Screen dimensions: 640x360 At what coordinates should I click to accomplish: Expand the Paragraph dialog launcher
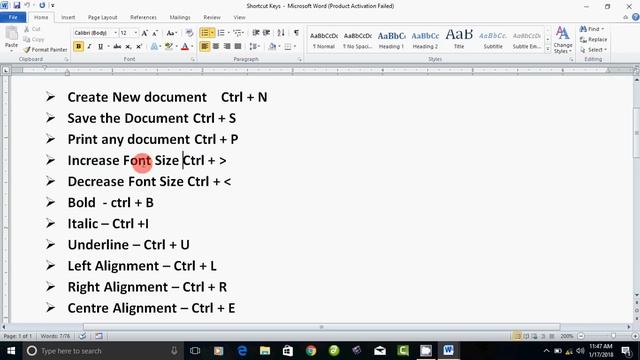(300, 60)
